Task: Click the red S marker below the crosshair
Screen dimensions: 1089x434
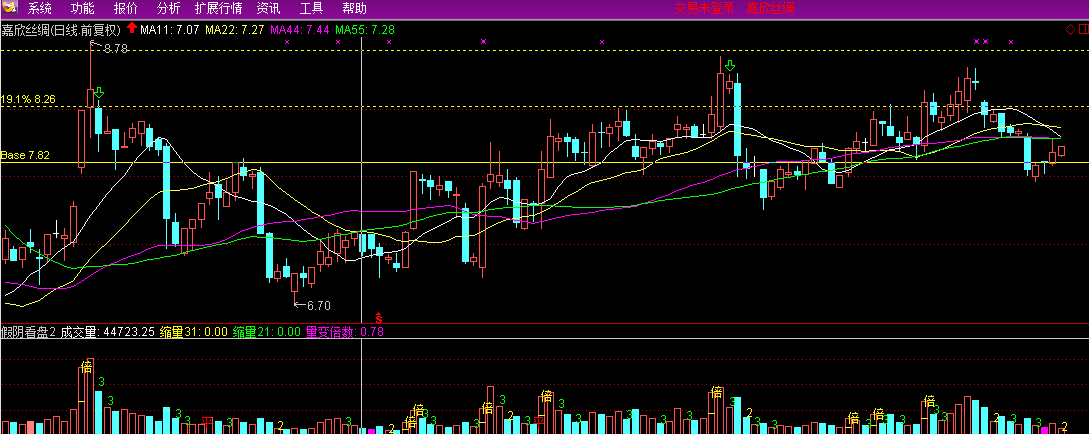Action: [379, 317]
